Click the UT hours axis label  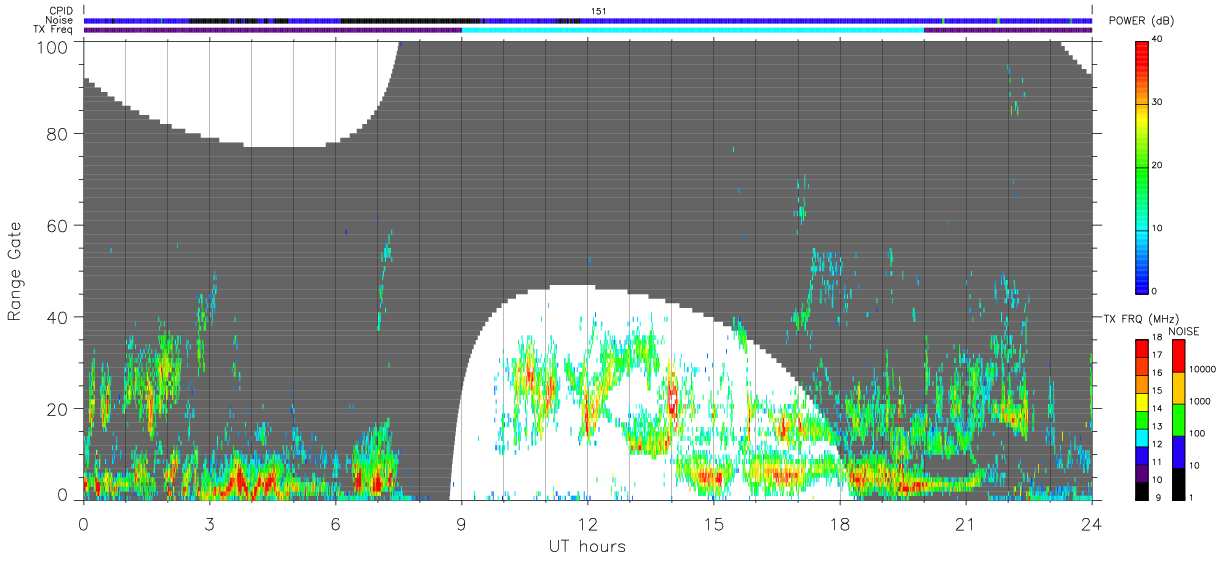[587, 546]
